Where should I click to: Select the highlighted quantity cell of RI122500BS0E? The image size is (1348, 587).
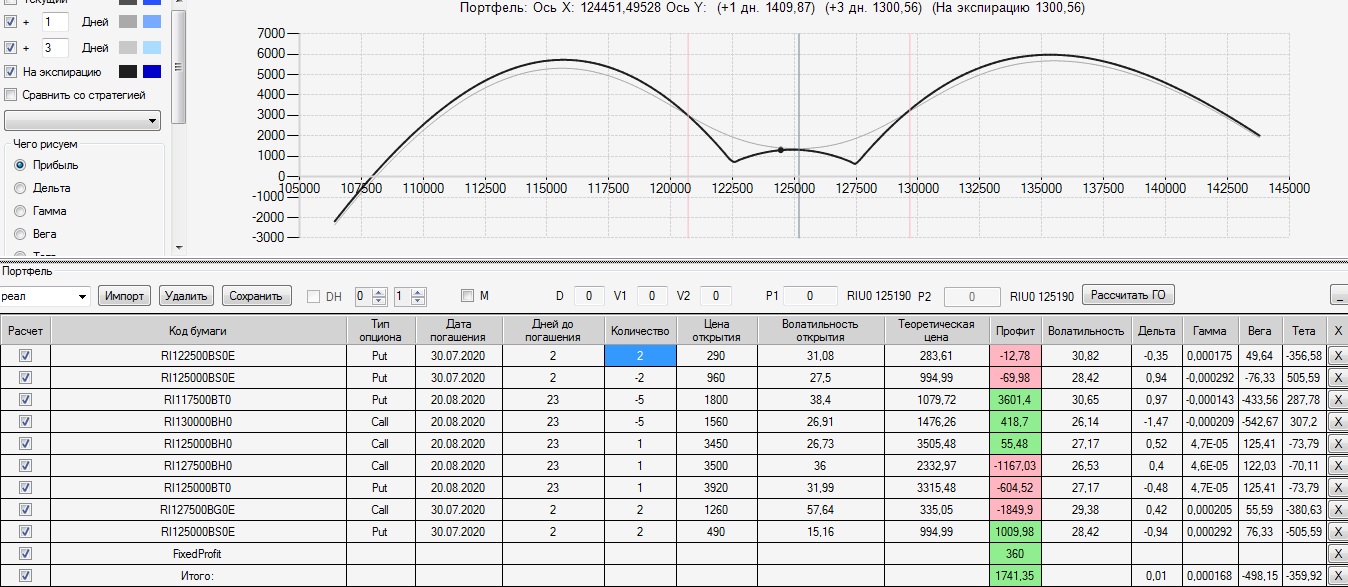pyautogui.click(x=641, y=355)
